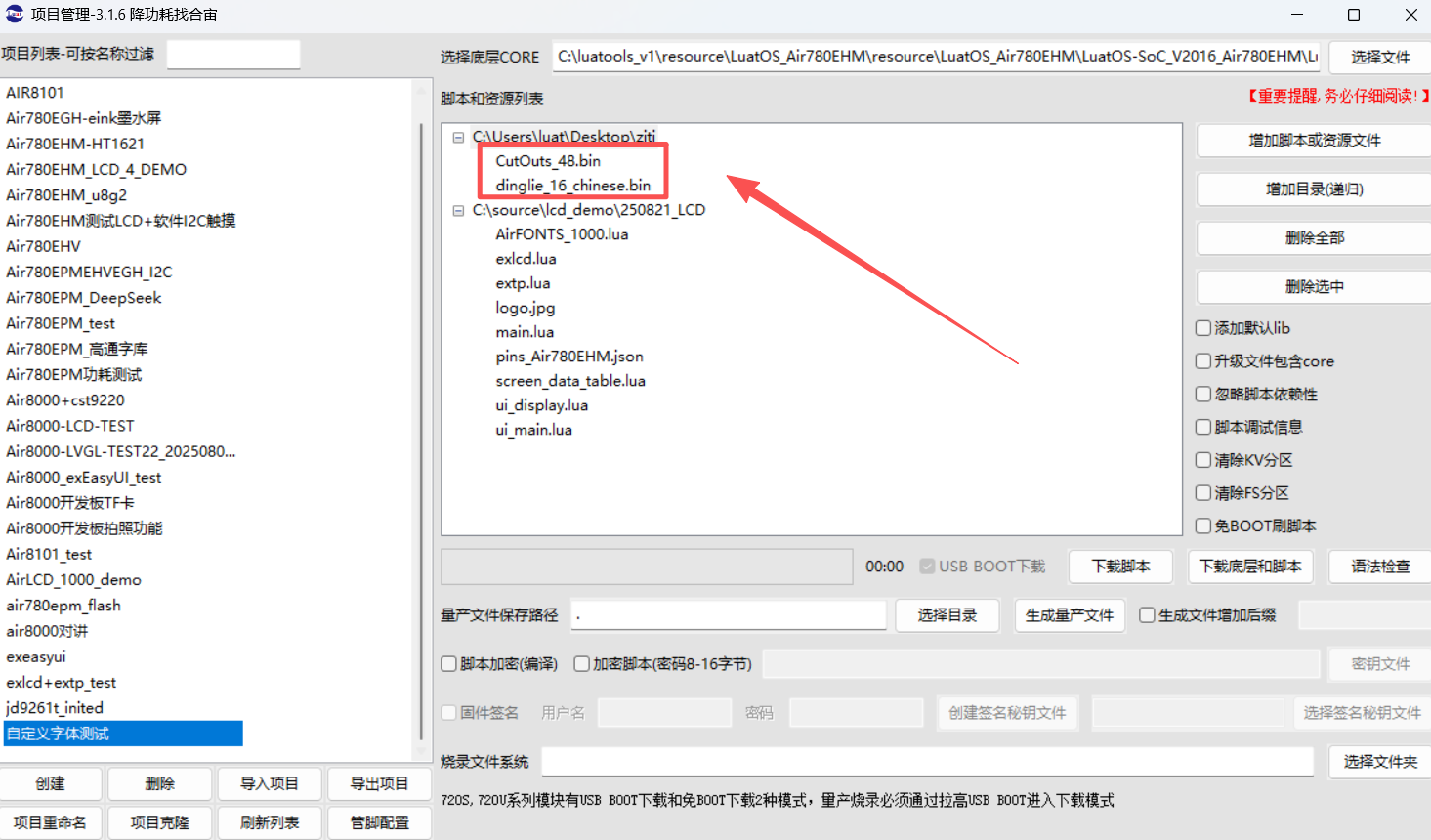Click the app logo icon in title bar
Screen dimensions: 1431x840
tap(15, 15)
